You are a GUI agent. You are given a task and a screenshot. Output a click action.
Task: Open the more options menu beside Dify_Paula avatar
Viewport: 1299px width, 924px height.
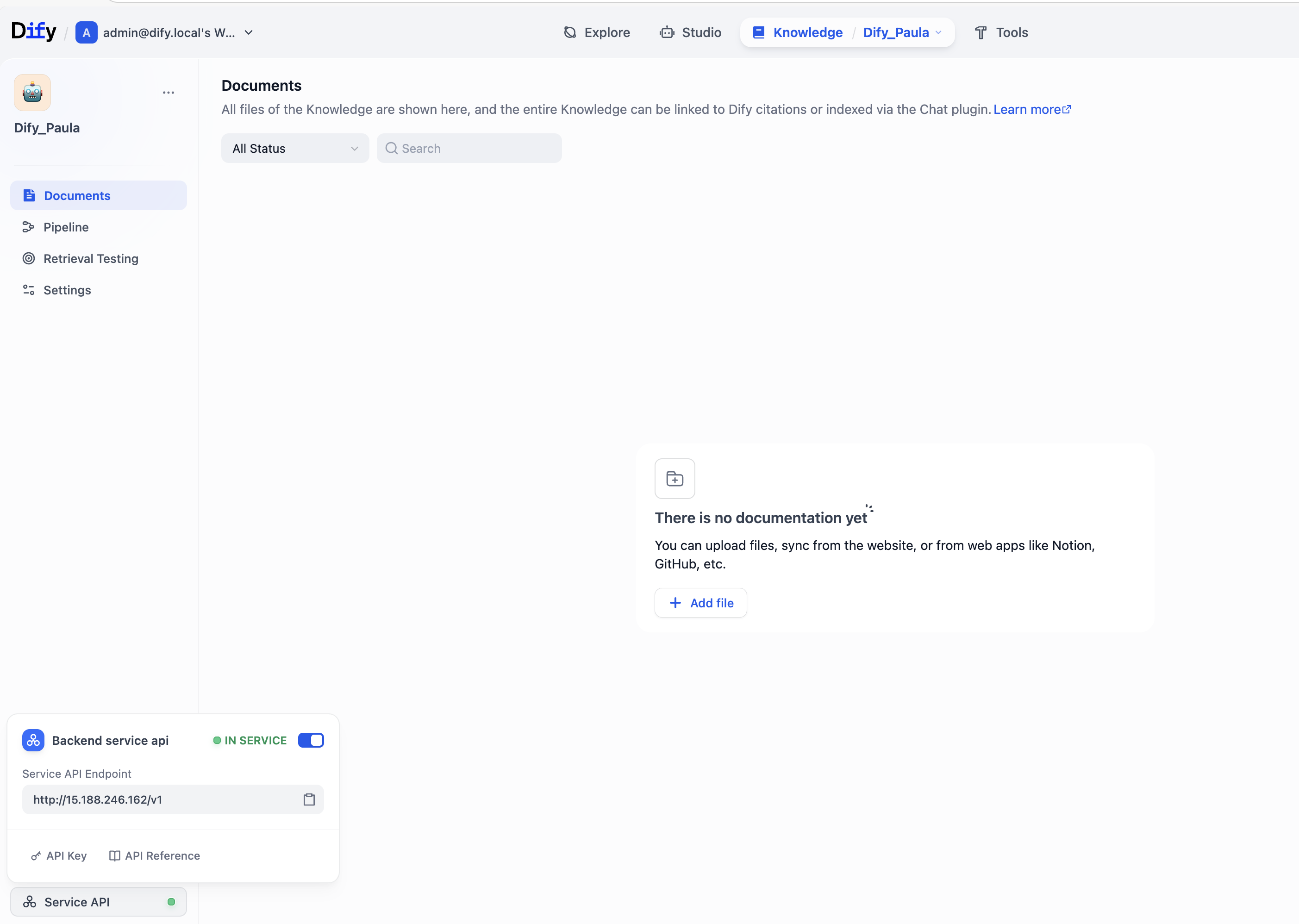[168, 92]
